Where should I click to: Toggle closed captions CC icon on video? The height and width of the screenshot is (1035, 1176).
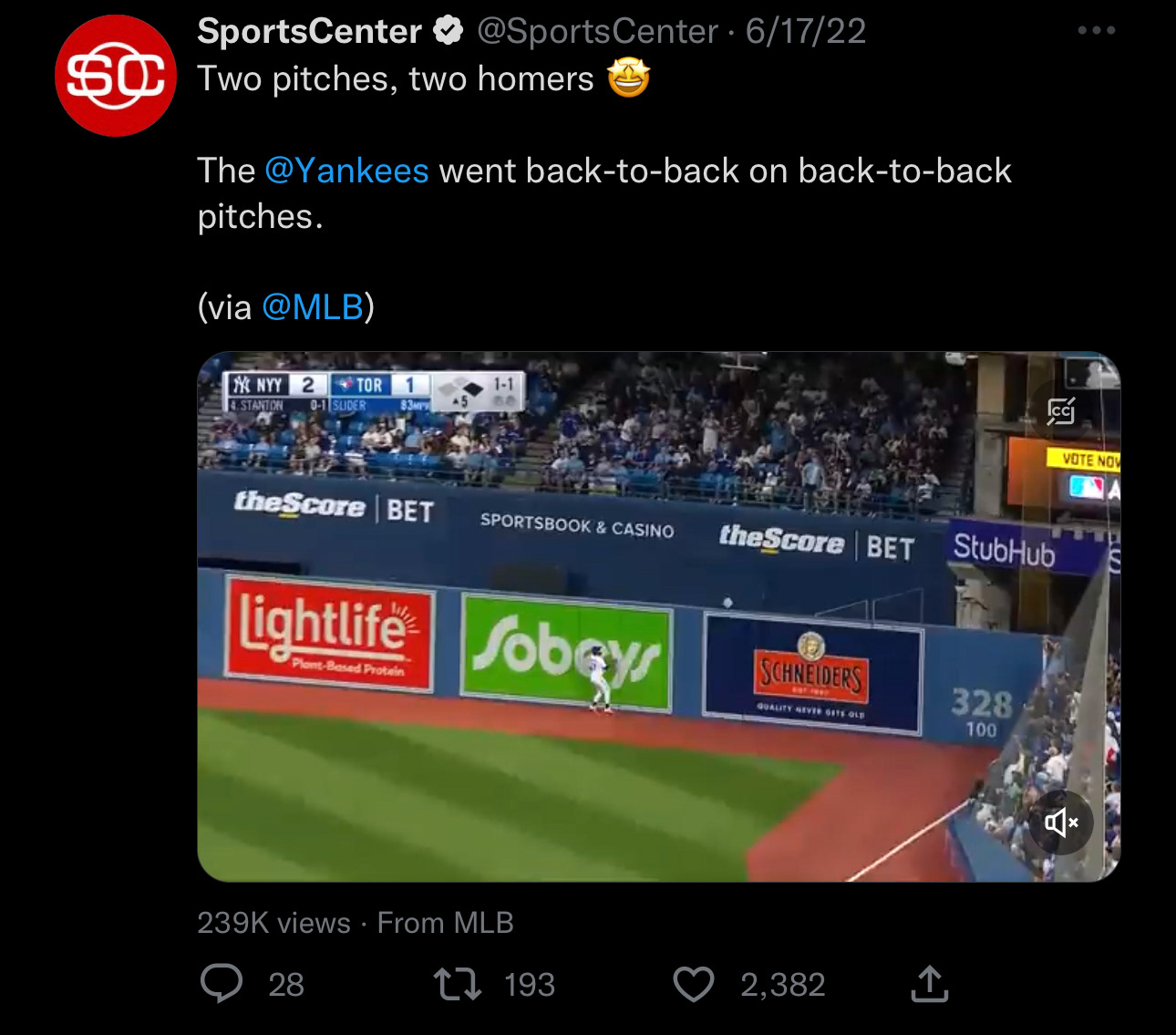pos(1061,412)
